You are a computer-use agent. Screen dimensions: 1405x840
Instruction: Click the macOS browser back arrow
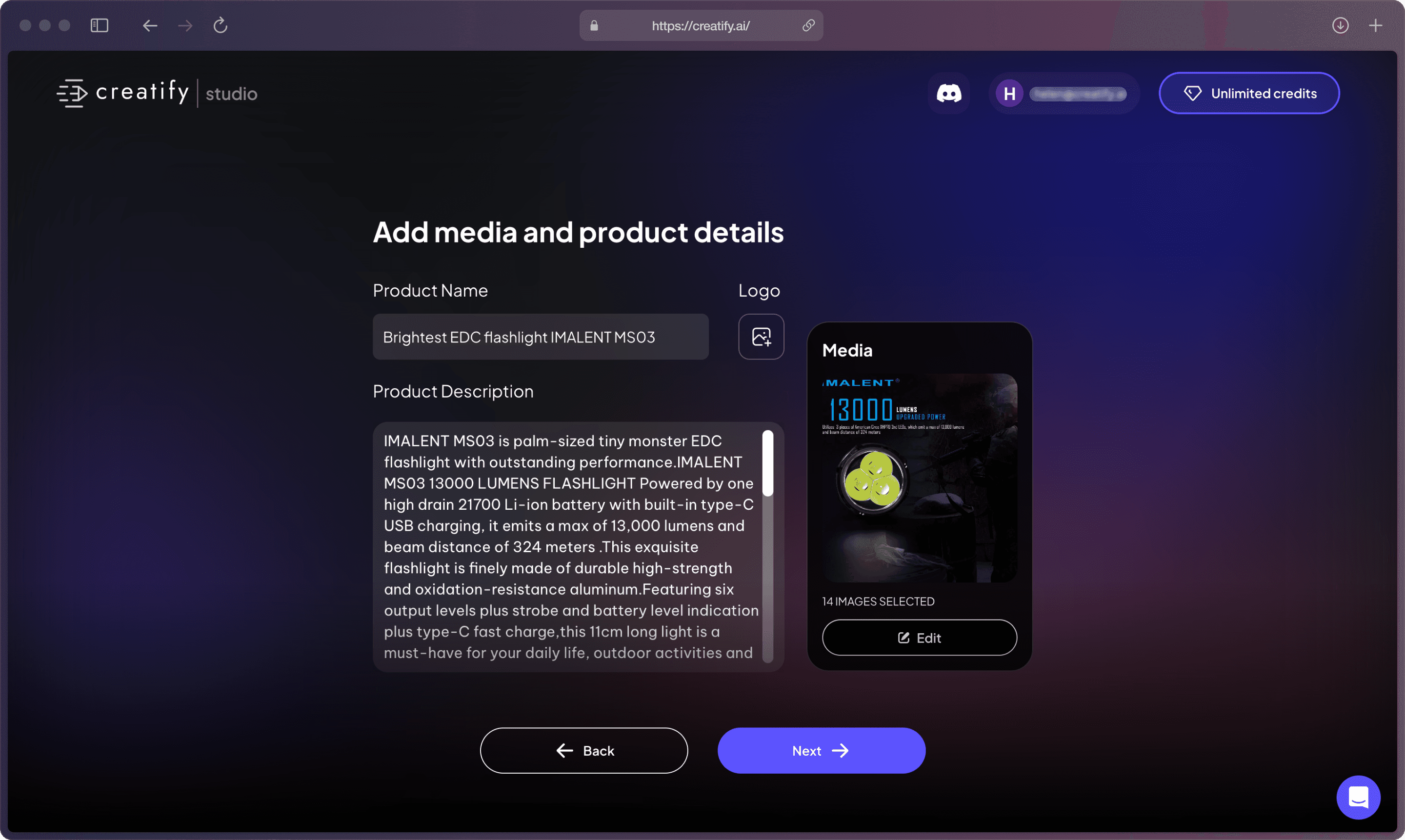[150, 26]
